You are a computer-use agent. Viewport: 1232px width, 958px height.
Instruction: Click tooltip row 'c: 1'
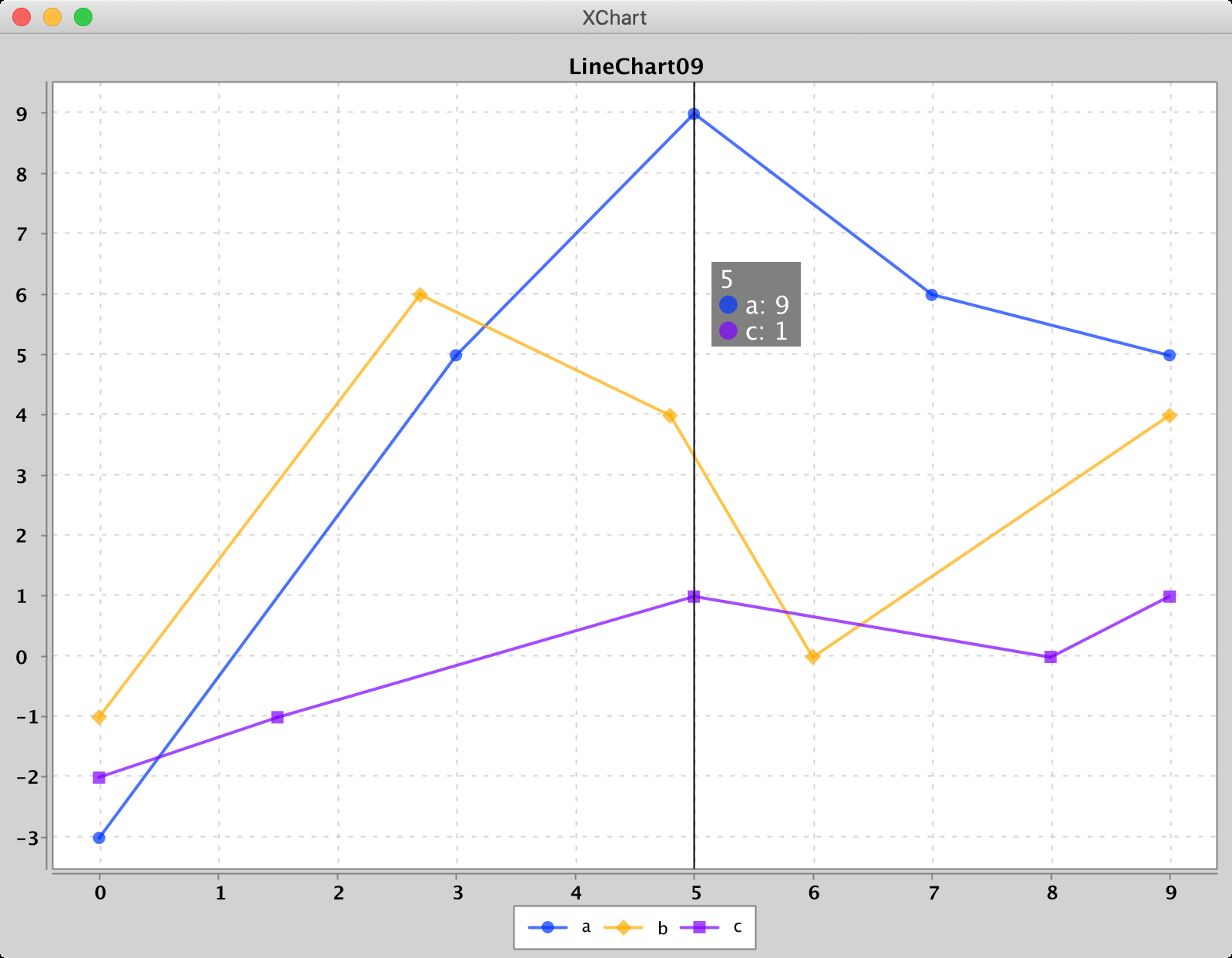click(755, 331)
